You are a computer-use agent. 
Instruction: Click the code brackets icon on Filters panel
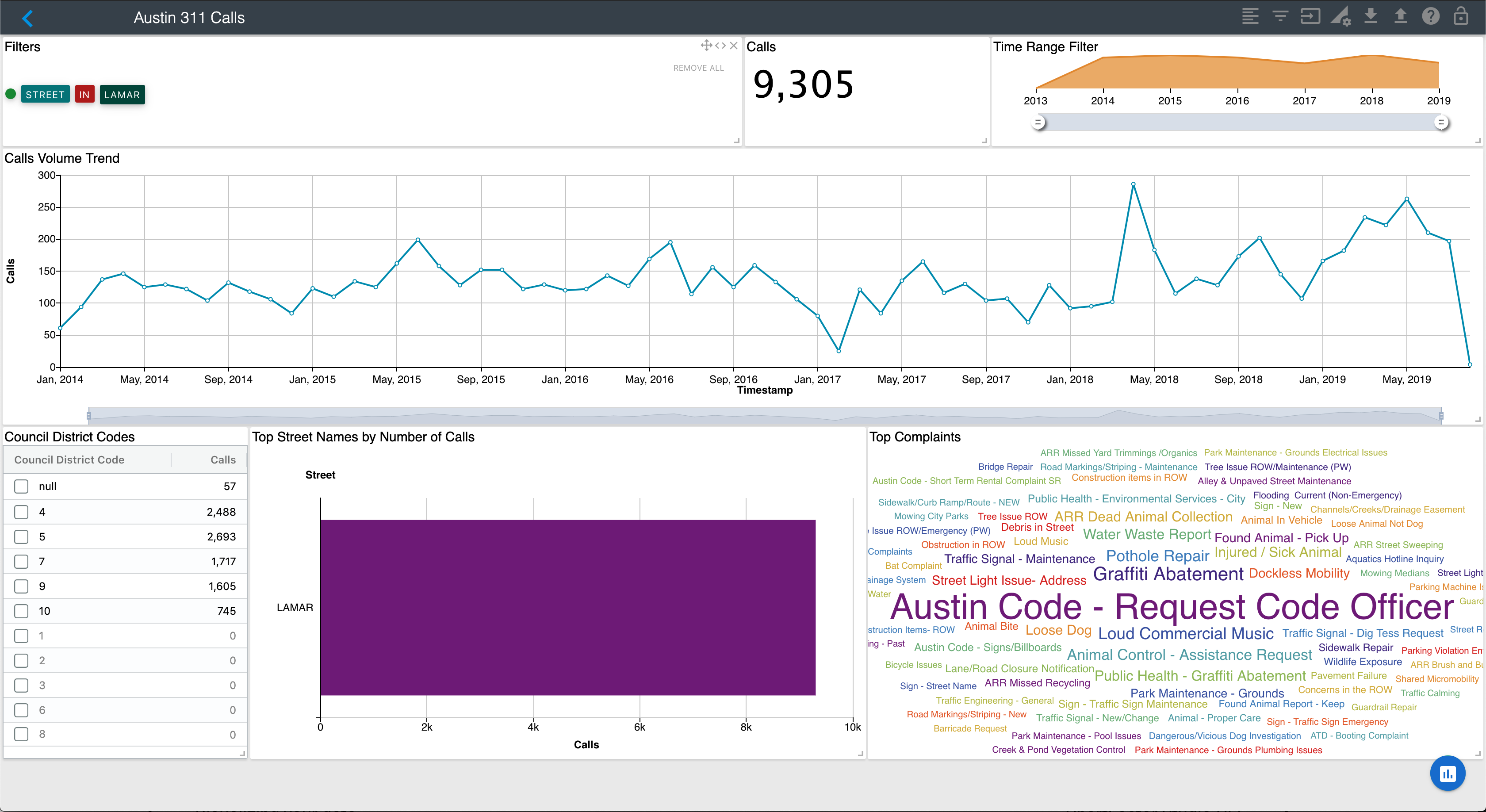coord(720,46)
